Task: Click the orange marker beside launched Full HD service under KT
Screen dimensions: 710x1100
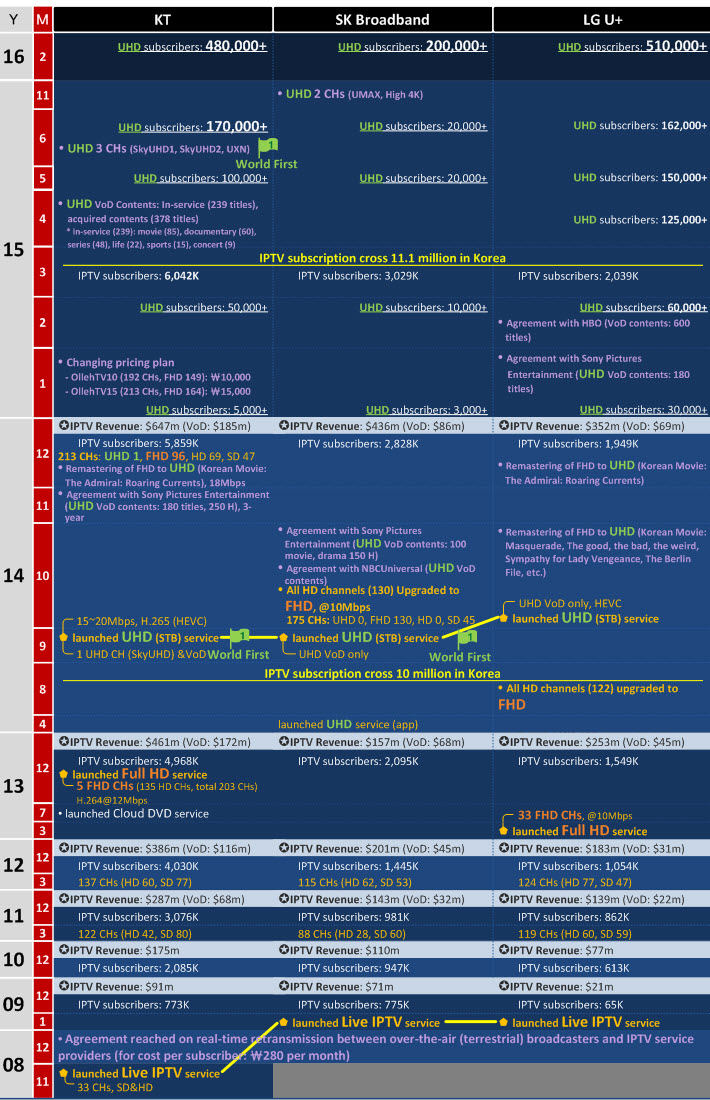Action: pos(64,774)
